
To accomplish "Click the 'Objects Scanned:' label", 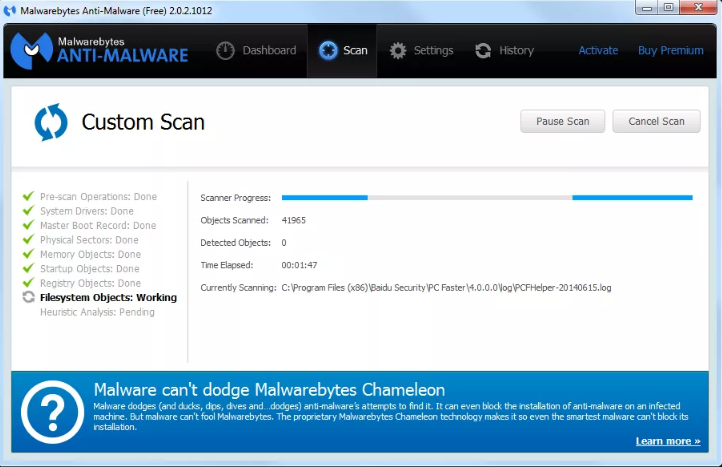I will (234, 220).
